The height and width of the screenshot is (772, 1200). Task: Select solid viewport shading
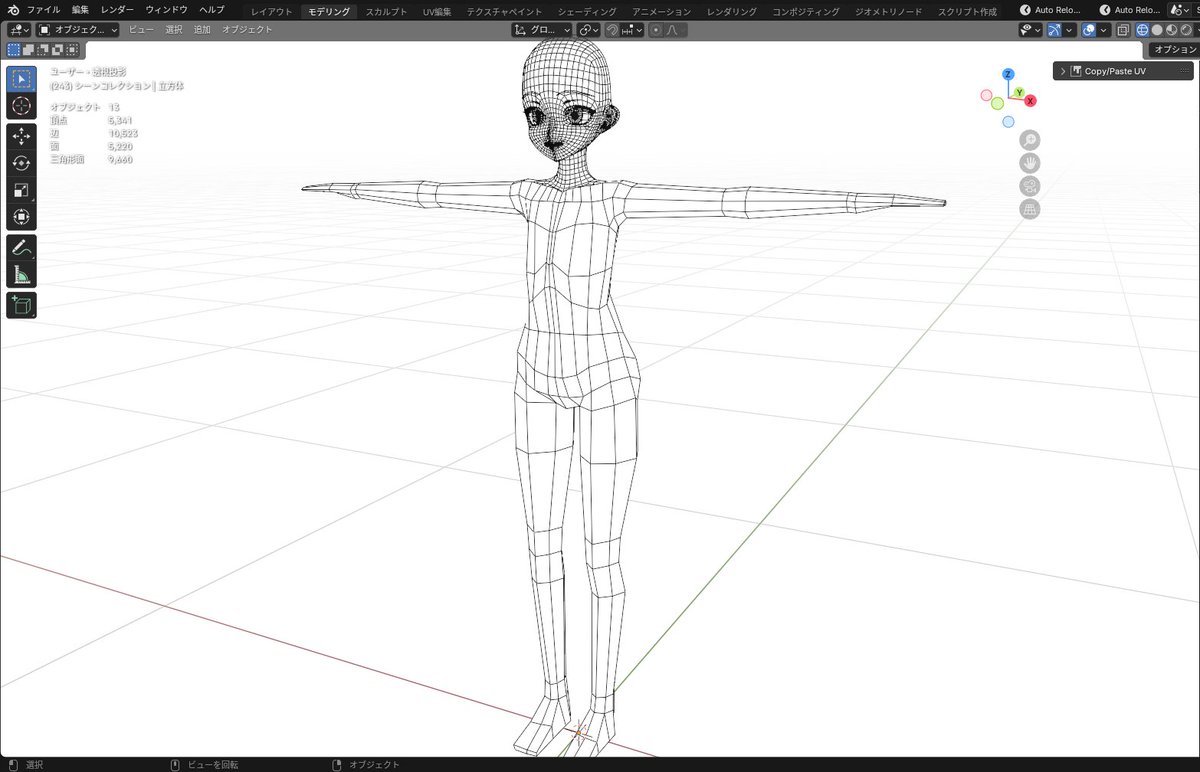click(1157, 30)
